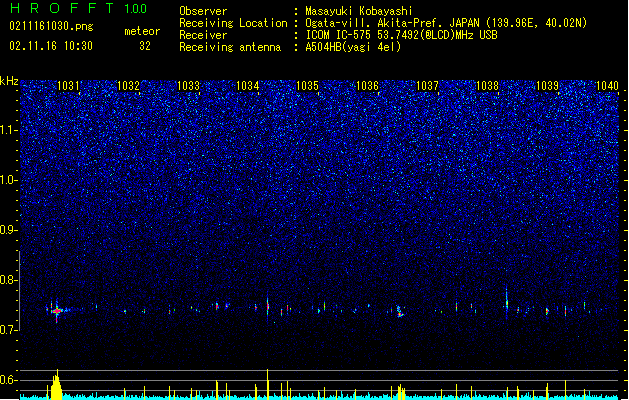Click the 0.6 kHz axis label

pyautogui.click(x=9, y=380)
